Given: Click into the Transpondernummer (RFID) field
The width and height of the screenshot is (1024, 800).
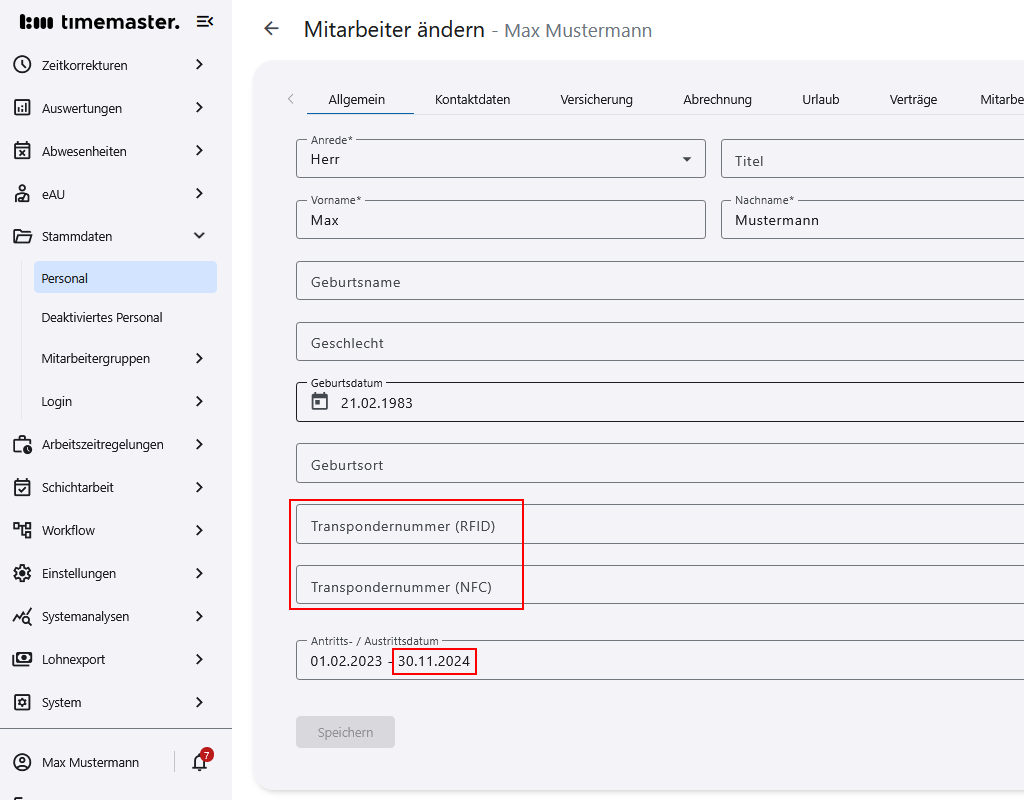Looking at the screenshot, I should click(x=450, y=524).
